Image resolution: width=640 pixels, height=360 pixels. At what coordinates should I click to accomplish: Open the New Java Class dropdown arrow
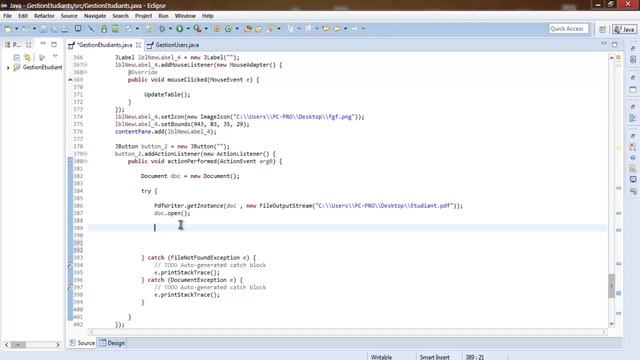pos(237,29)
